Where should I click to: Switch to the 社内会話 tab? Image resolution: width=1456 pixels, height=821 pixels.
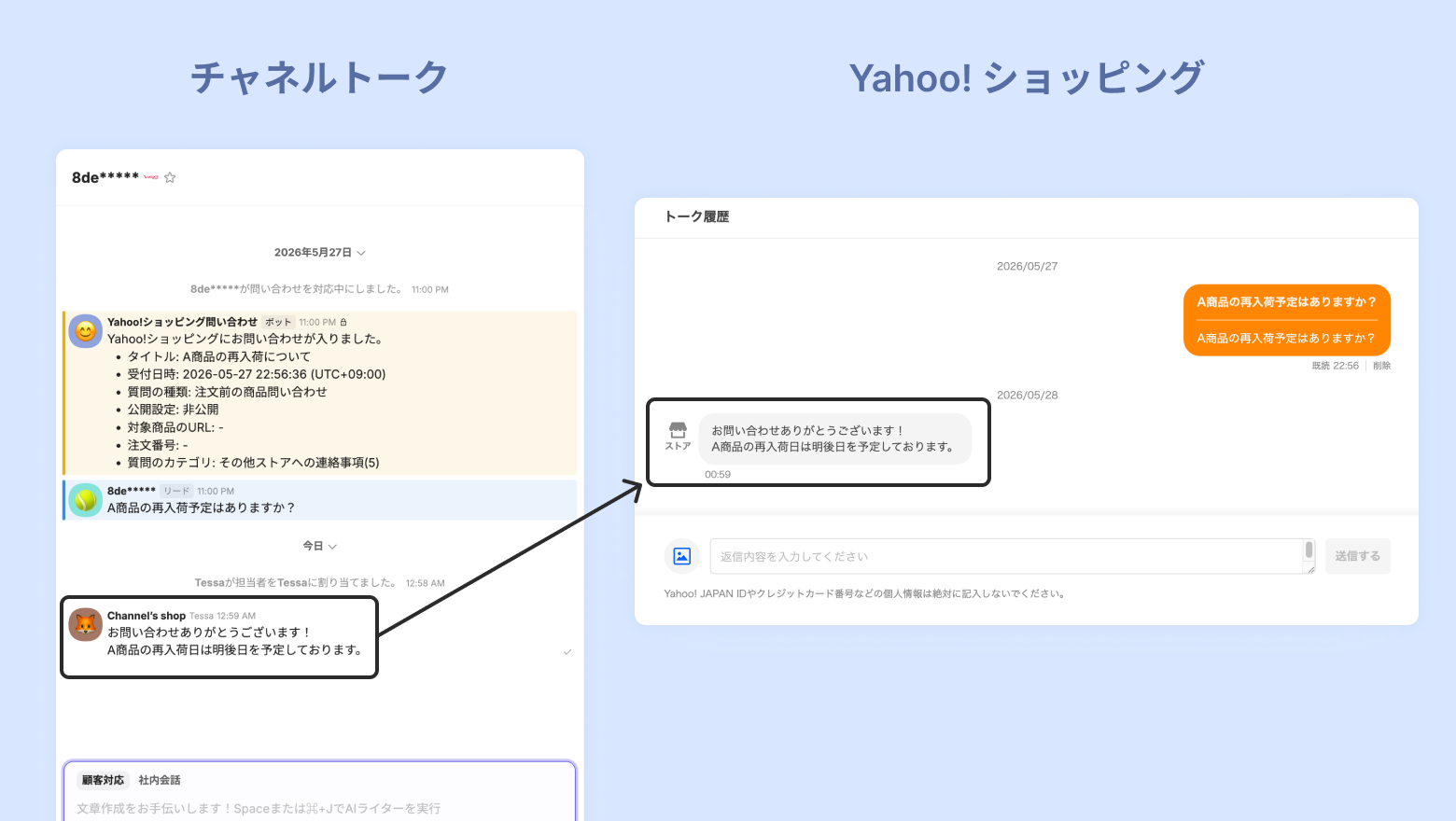click(x=160, y=780)
